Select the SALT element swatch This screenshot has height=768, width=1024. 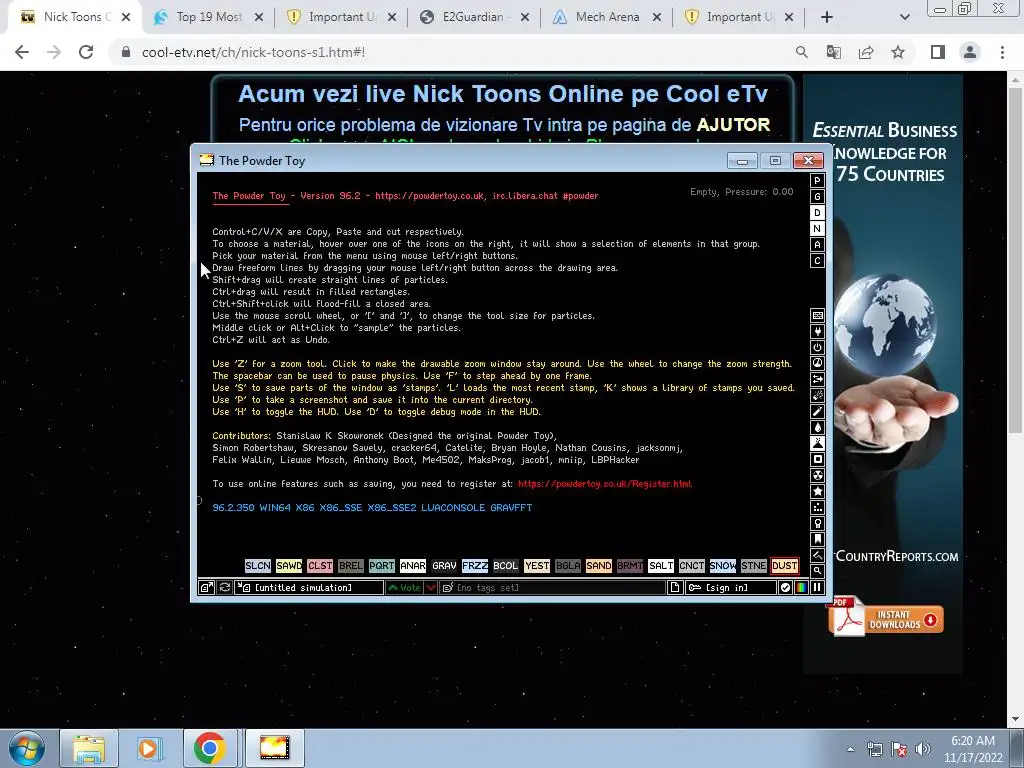[x=660, y=566]
